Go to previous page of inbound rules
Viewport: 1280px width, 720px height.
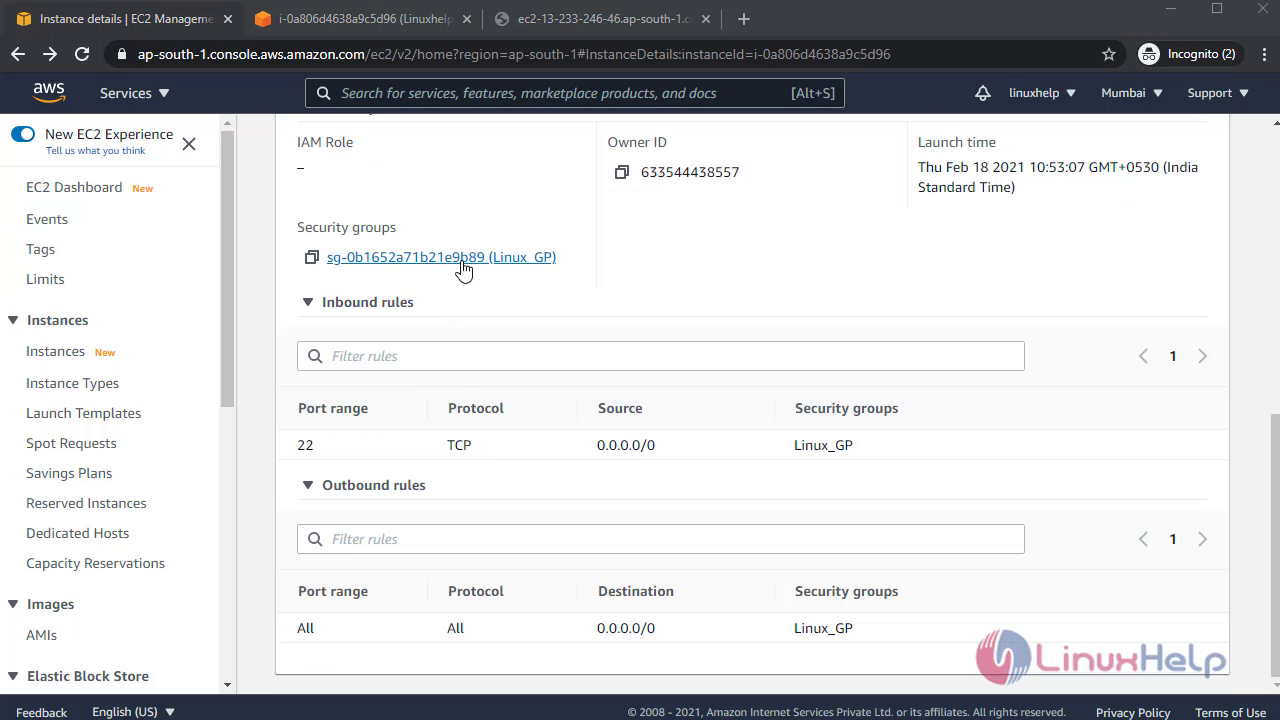[x=1143, y=356]
